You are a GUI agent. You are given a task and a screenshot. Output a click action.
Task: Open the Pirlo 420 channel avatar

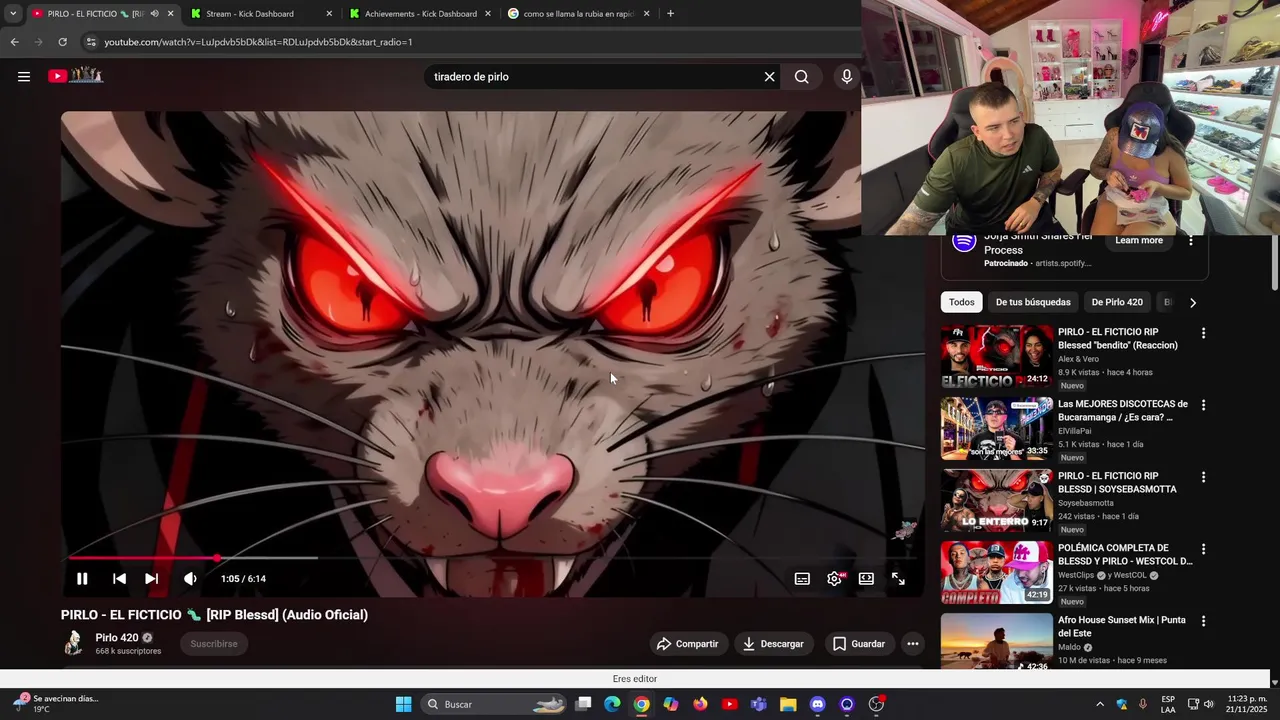[74, 643]
